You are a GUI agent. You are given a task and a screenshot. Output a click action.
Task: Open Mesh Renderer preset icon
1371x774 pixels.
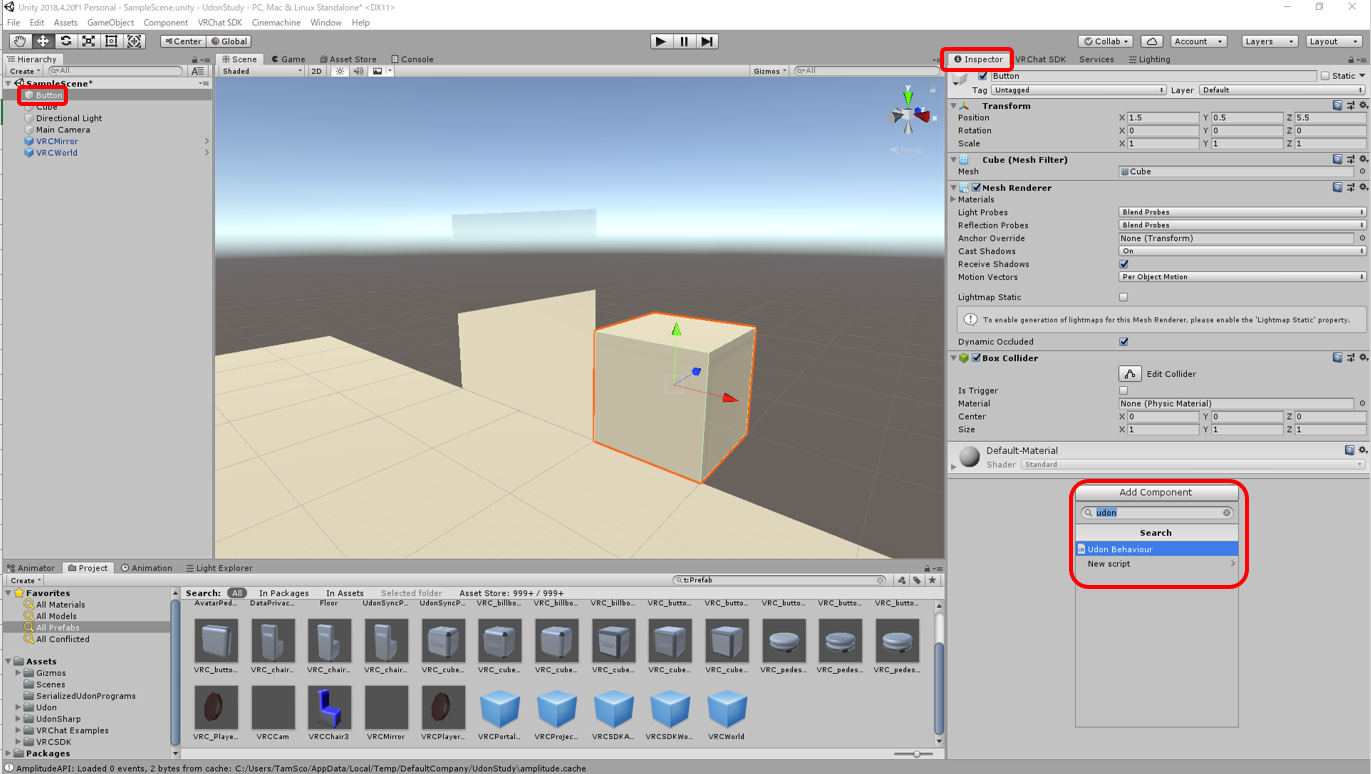click(x=1351, y=187)
